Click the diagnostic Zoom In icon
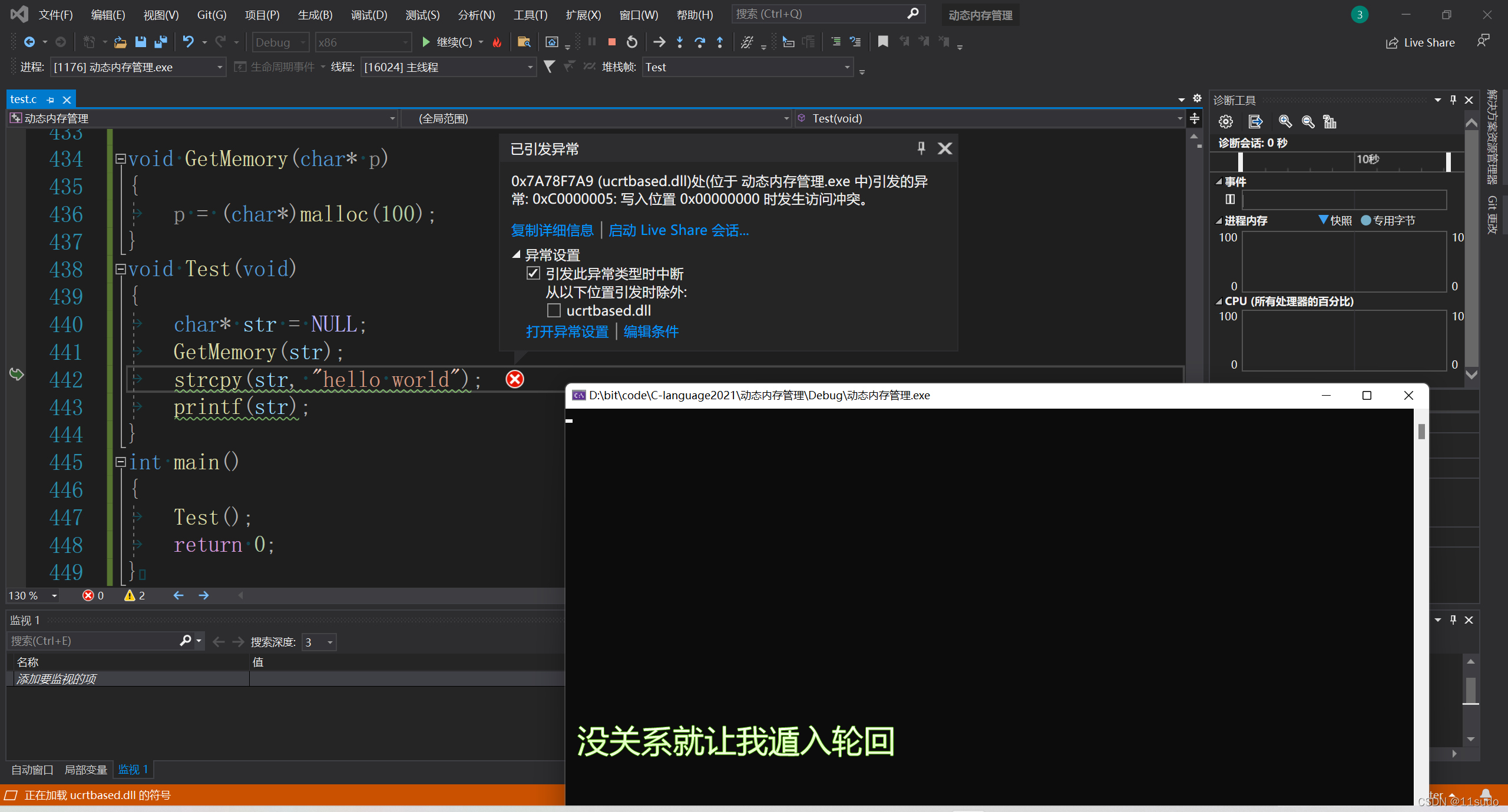 tap(1285, 122)
